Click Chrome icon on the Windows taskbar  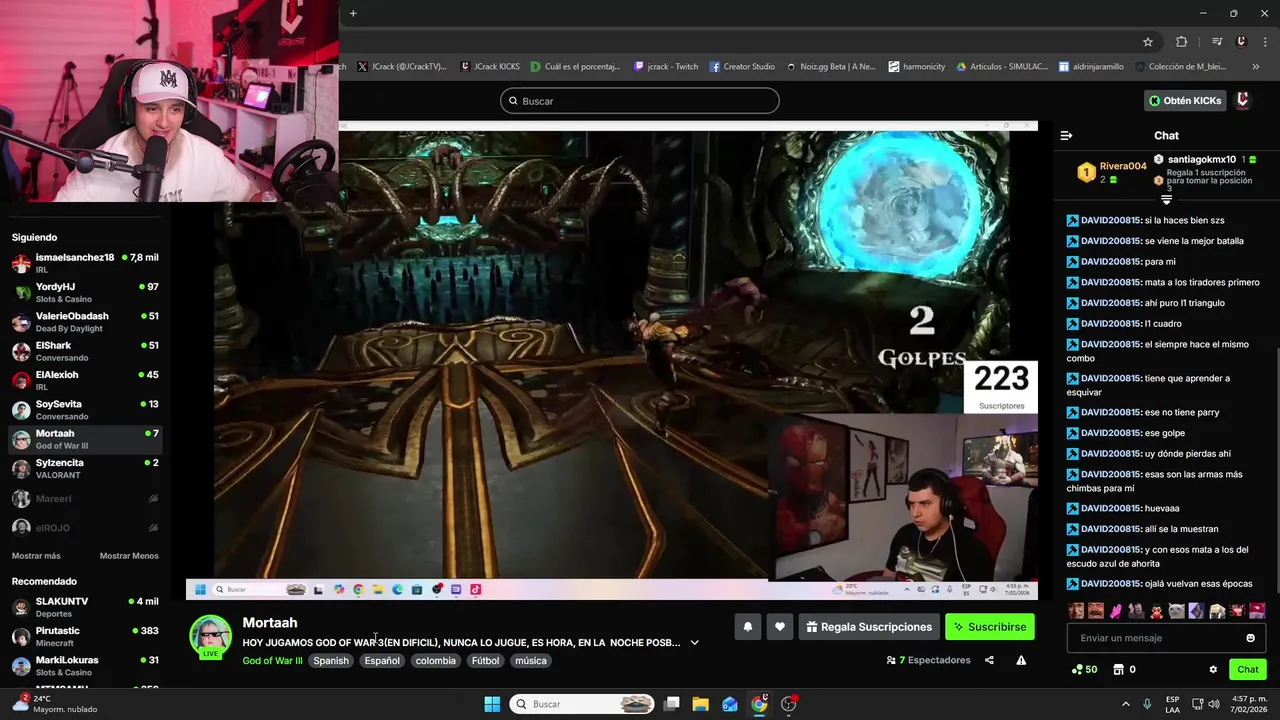click(x=759, y=704)
